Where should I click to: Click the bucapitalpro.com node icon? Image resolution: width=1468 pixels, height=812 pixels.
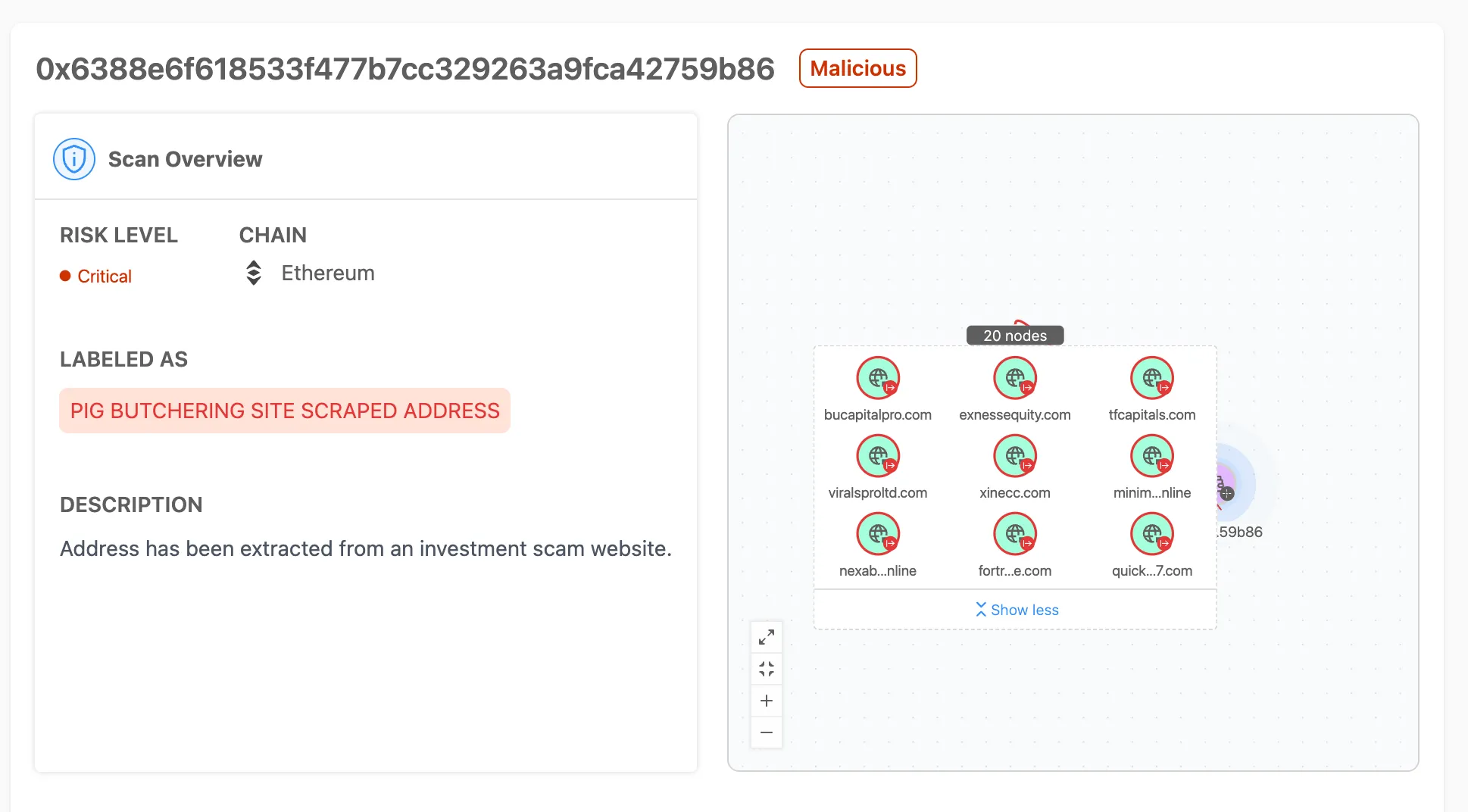(878, 377)
